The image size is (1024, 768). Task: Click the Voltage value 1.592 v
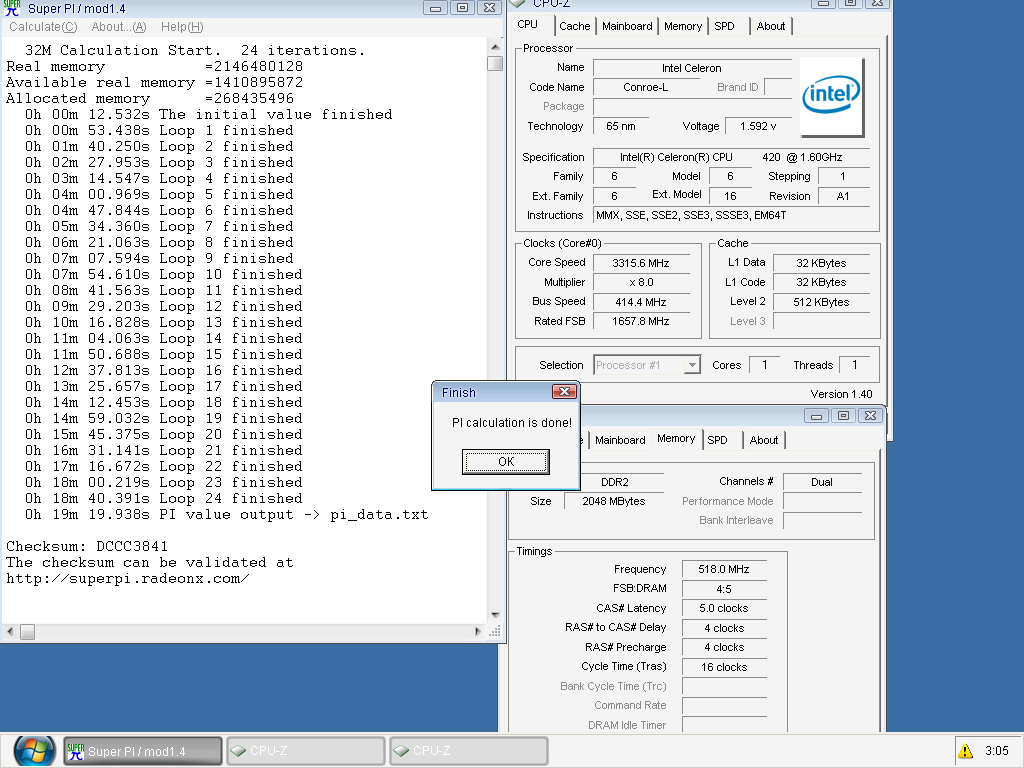click(x=758, y=126)
